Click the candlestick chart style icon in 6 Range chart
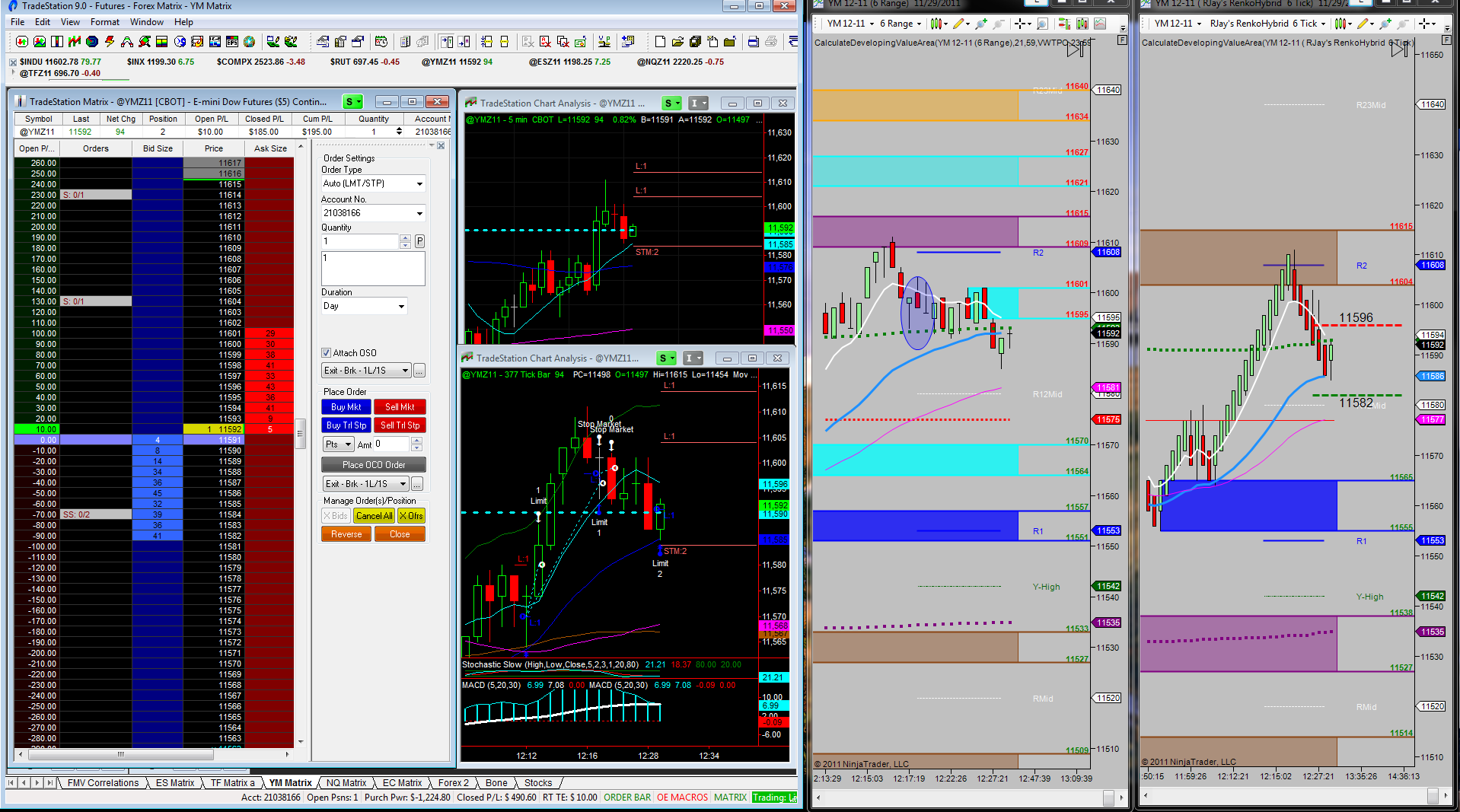The width and height of the screenshot is (1460, 812). [x=938, y=24]
